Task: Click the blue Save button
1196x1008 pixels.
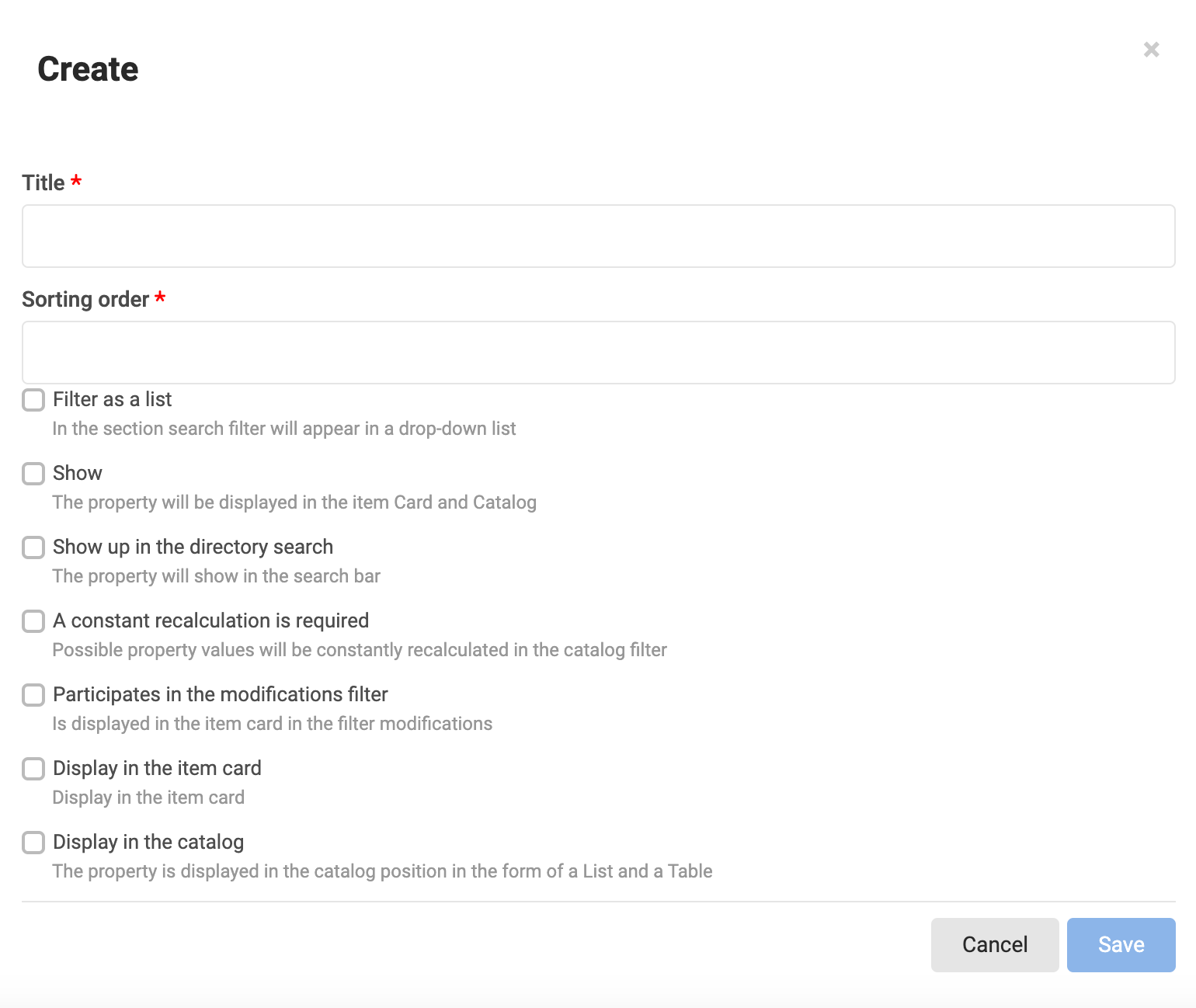Action: pyautogui.click(x=1121, y=945)
